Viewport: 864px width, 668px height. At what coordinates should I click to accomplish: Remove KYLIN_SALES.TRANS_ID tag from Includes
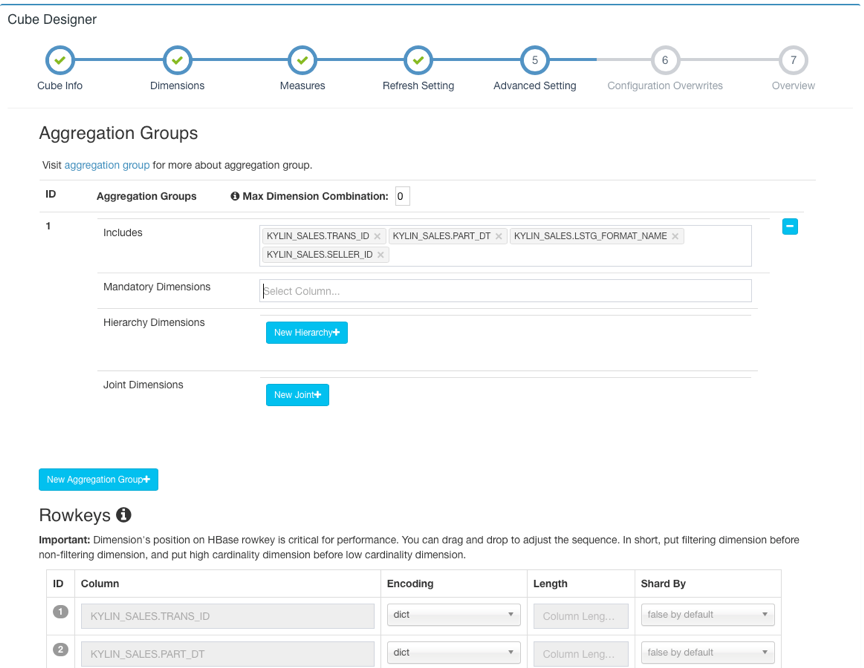point(377,237)
